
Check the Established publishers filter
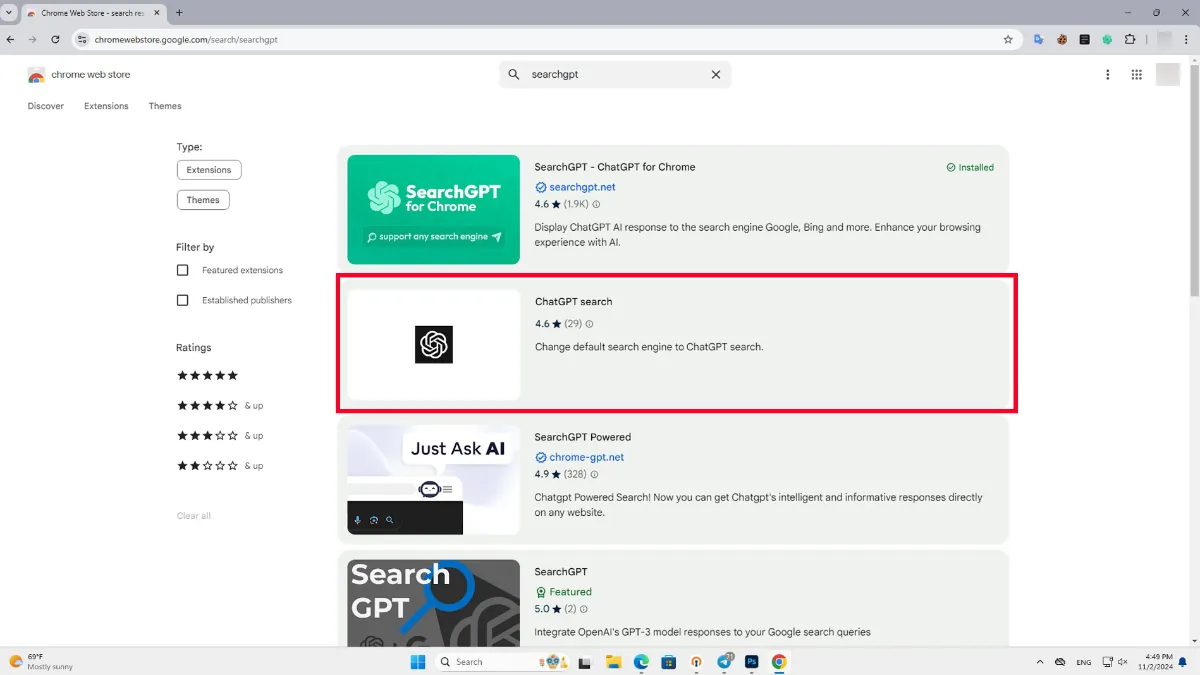click(x=183, y=300)
